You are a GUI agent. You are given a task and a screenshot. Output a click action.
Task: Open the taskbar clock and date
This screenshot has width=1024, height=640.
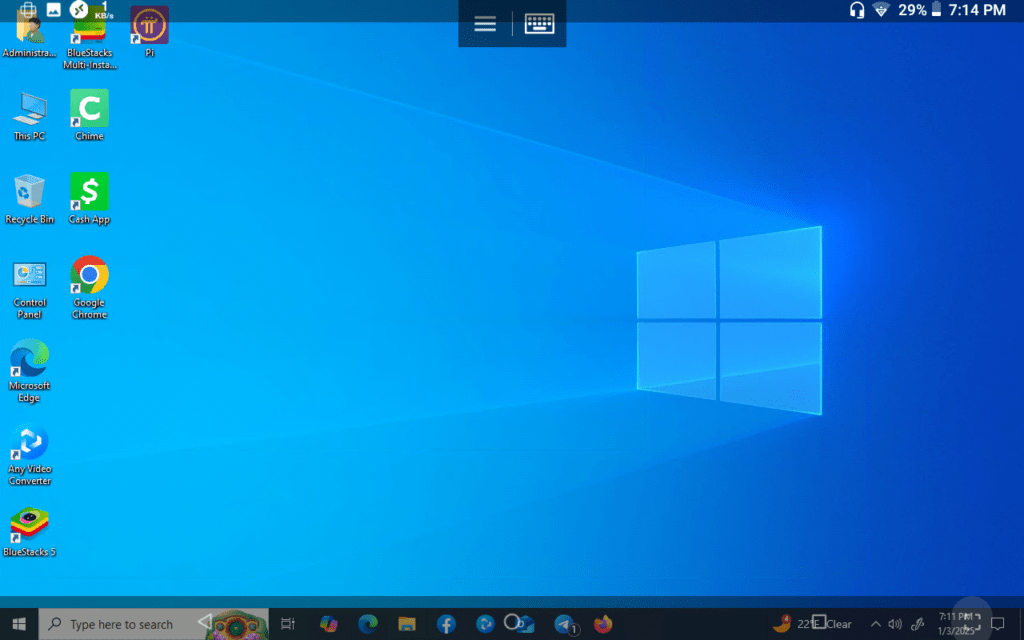[955, 624]
